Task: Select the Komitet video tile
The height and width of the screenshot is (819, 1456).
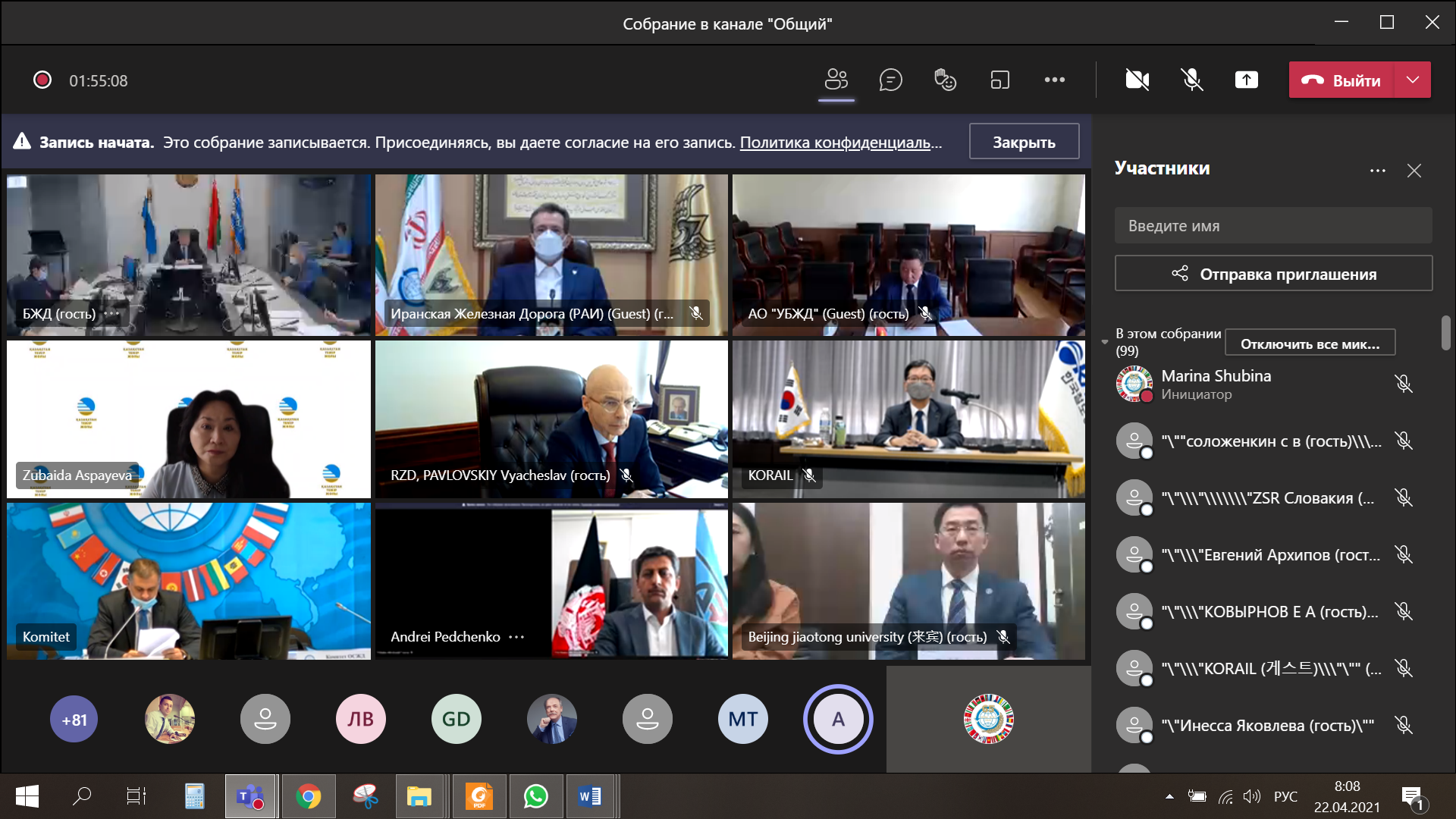Action: (x=189, y=581)
